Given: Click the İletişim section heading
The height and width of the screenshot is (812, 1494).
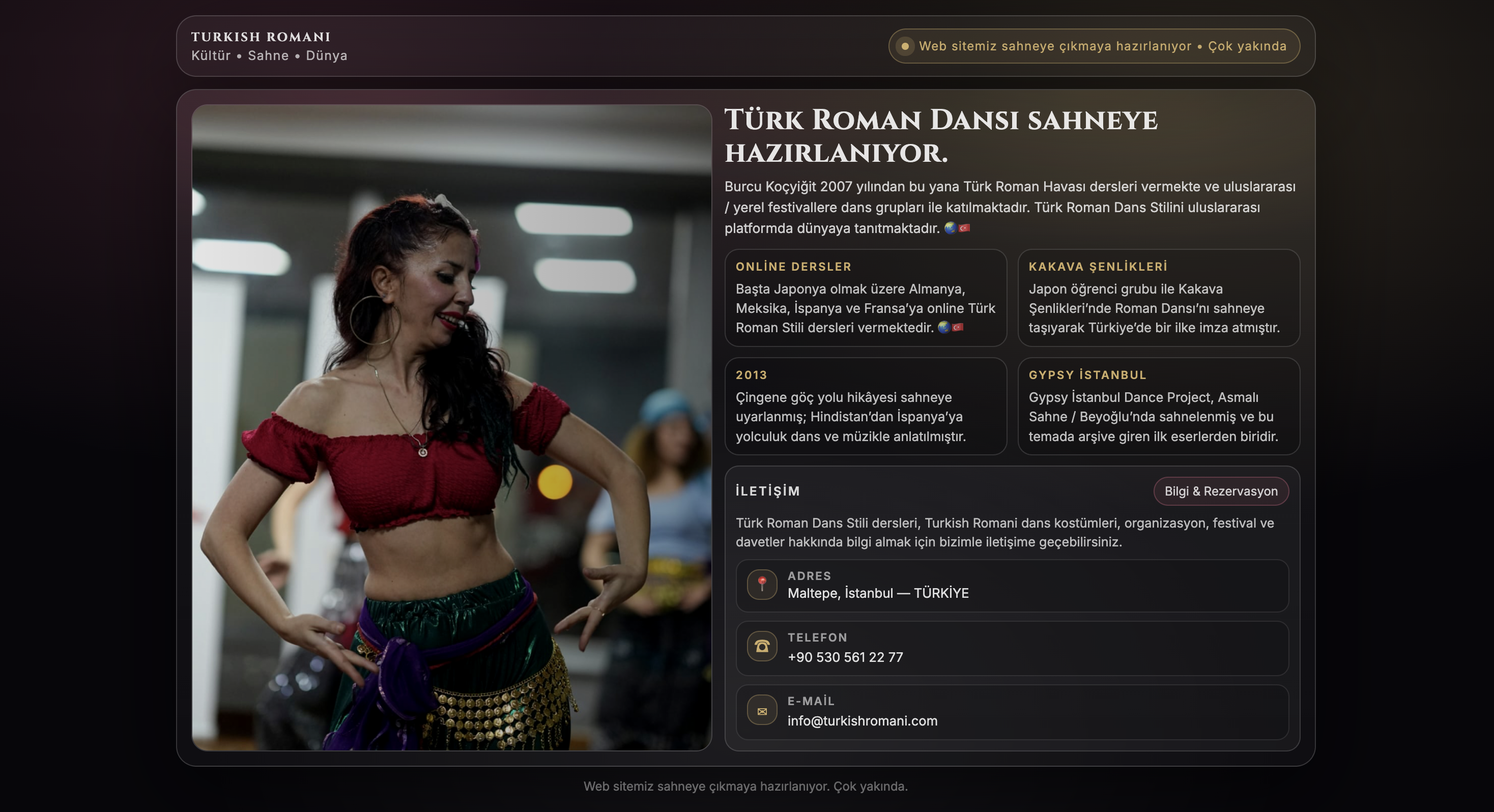Looking at the screenshot, I should 768,491.
